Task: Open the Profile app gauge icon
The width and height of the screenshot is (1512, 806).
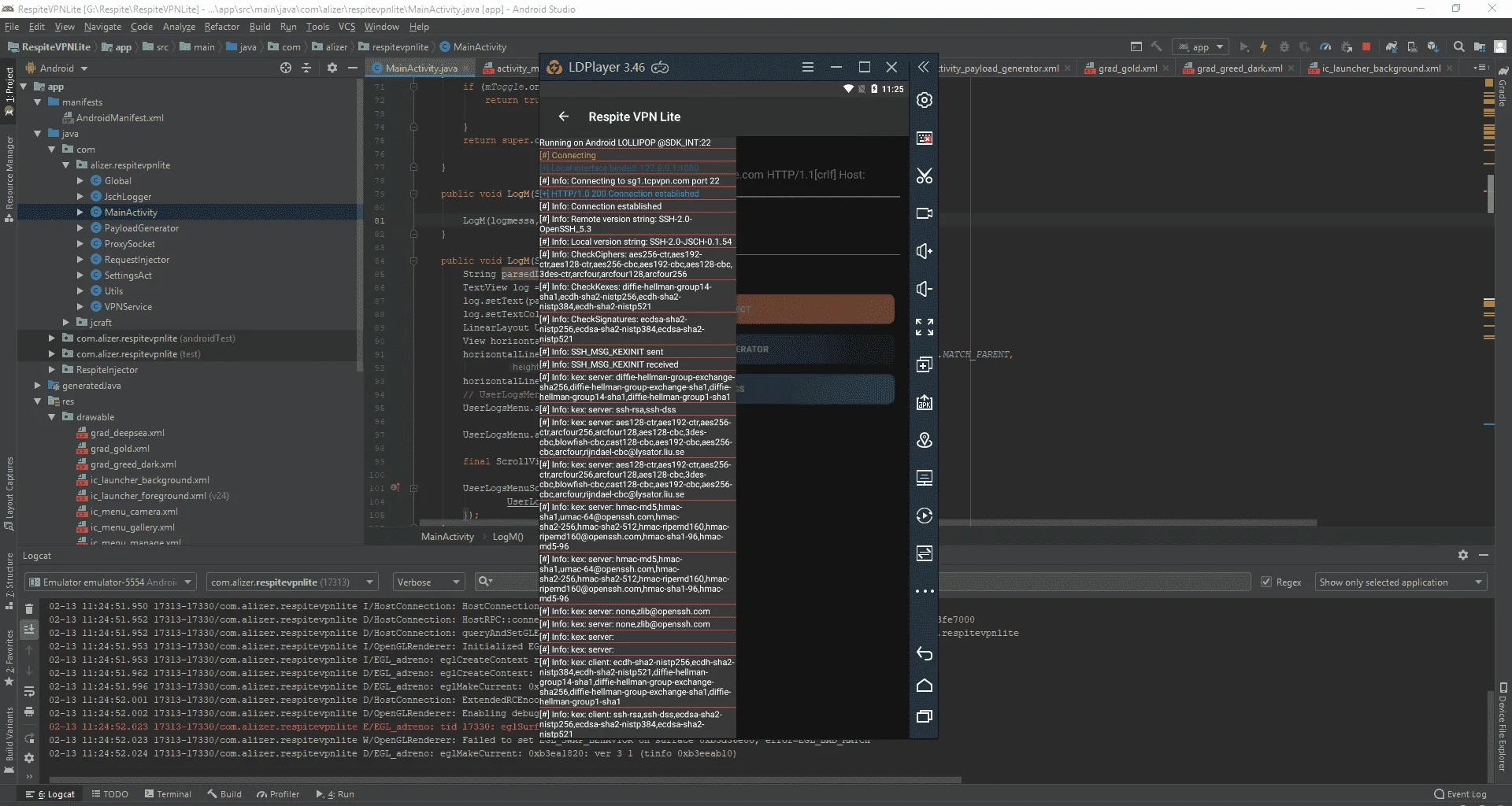Action: click(x=1325, y=46)
